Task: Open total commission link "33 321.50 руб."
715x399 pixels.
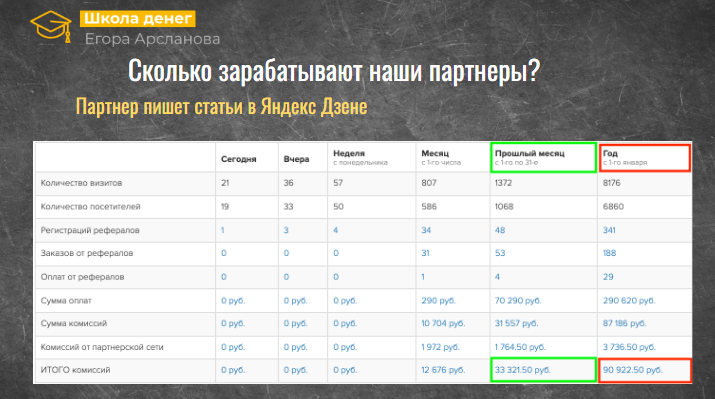Action: [x=523, y=370]
